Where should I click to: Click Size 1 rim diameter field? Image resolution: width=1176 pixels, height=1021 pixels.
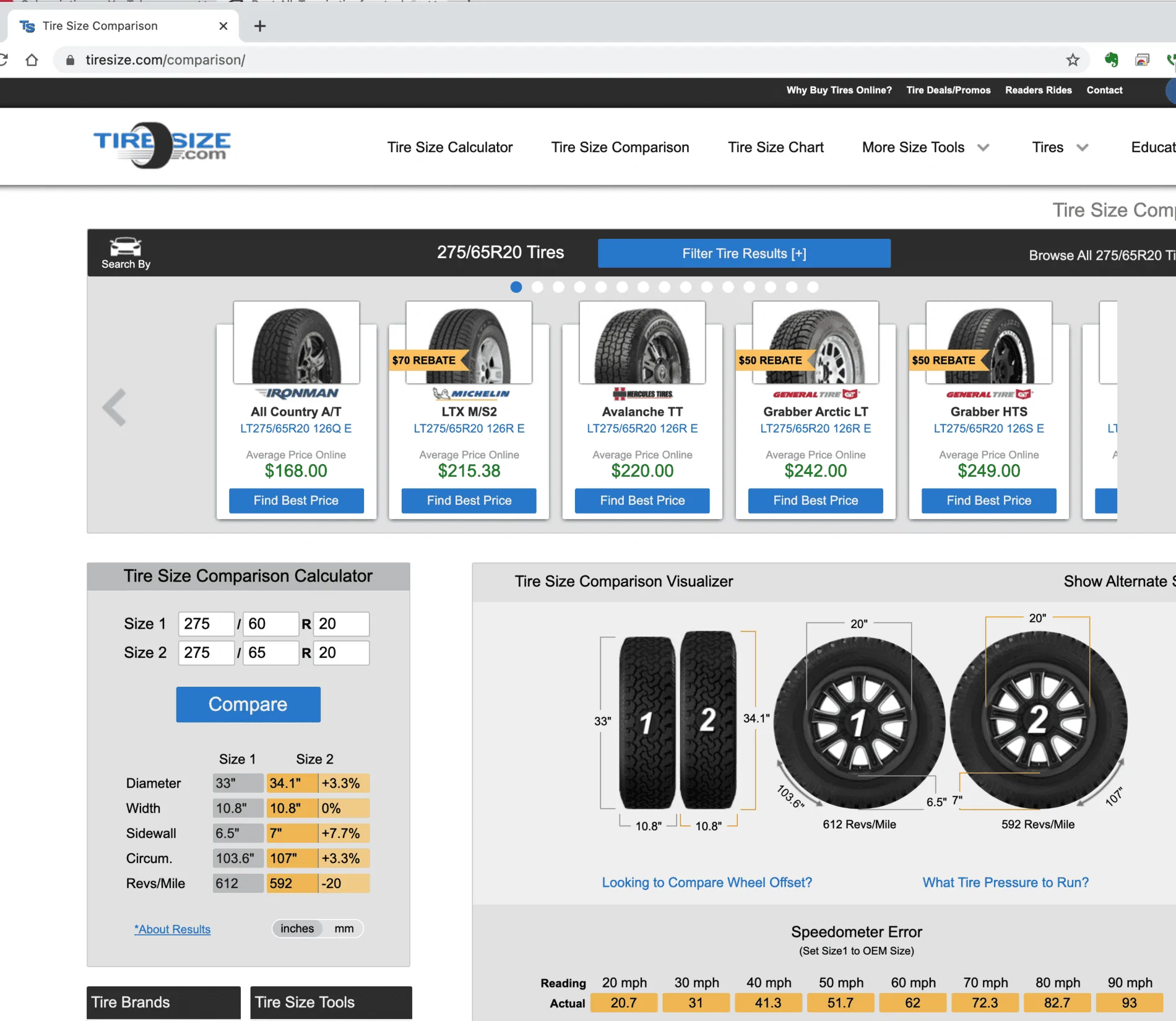(341, 624)
